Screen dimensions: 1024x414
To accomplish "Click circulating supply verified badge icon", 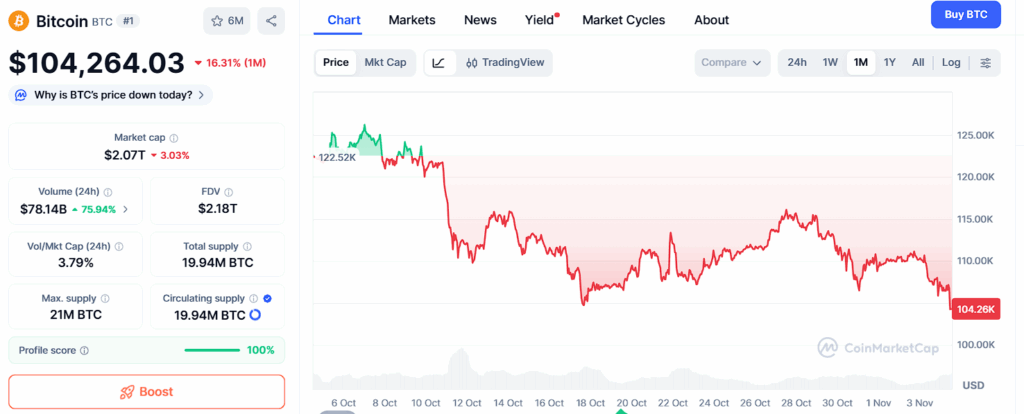I will coord(266,298).
